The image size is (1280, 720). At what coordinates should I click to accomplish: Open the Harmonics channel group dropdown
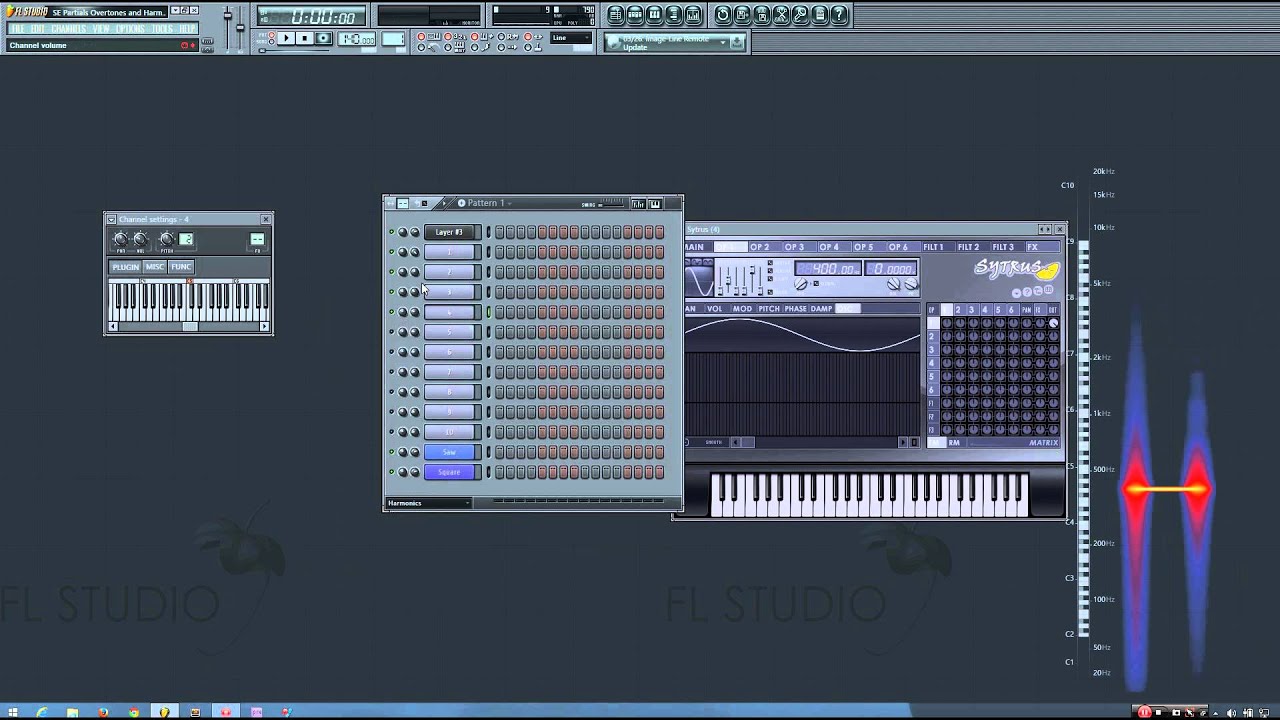pyautogui.click(x=428, y=503)
